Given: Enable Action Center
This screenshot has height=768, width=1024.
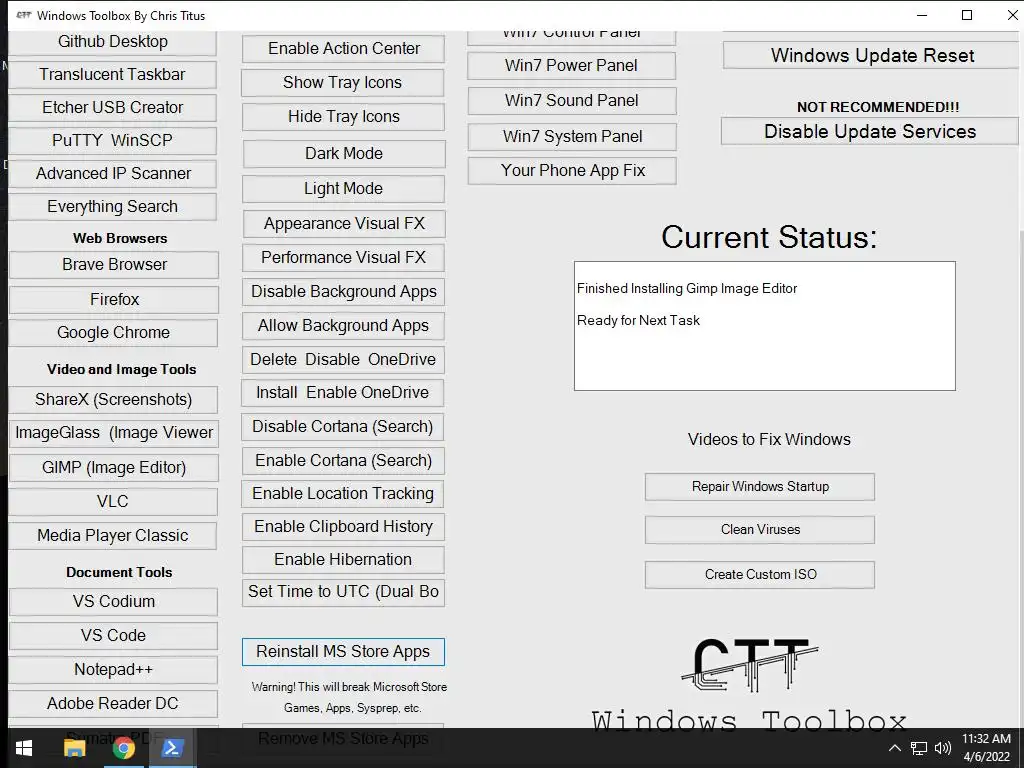Looking at the screenshot, I should pos(344,49).
